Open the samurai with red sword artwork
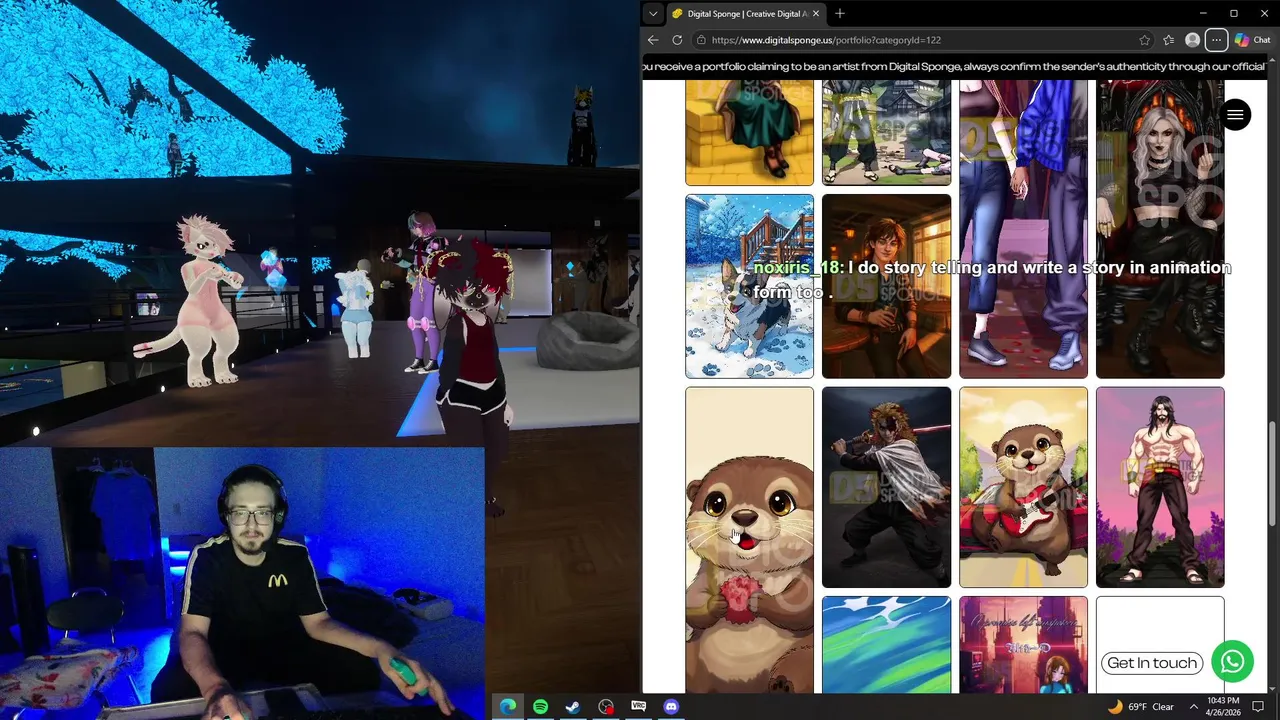 [886, 487]
